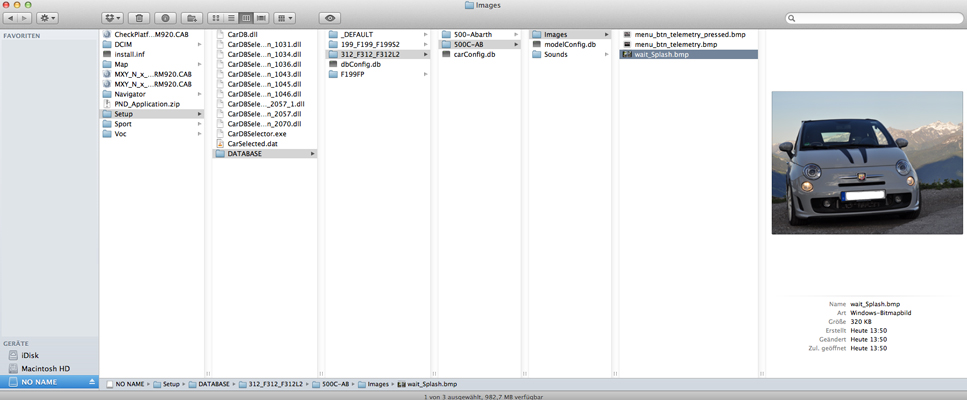967x400 pixels.
Task: Switch to list view mode
Action: tap(231, 18)
